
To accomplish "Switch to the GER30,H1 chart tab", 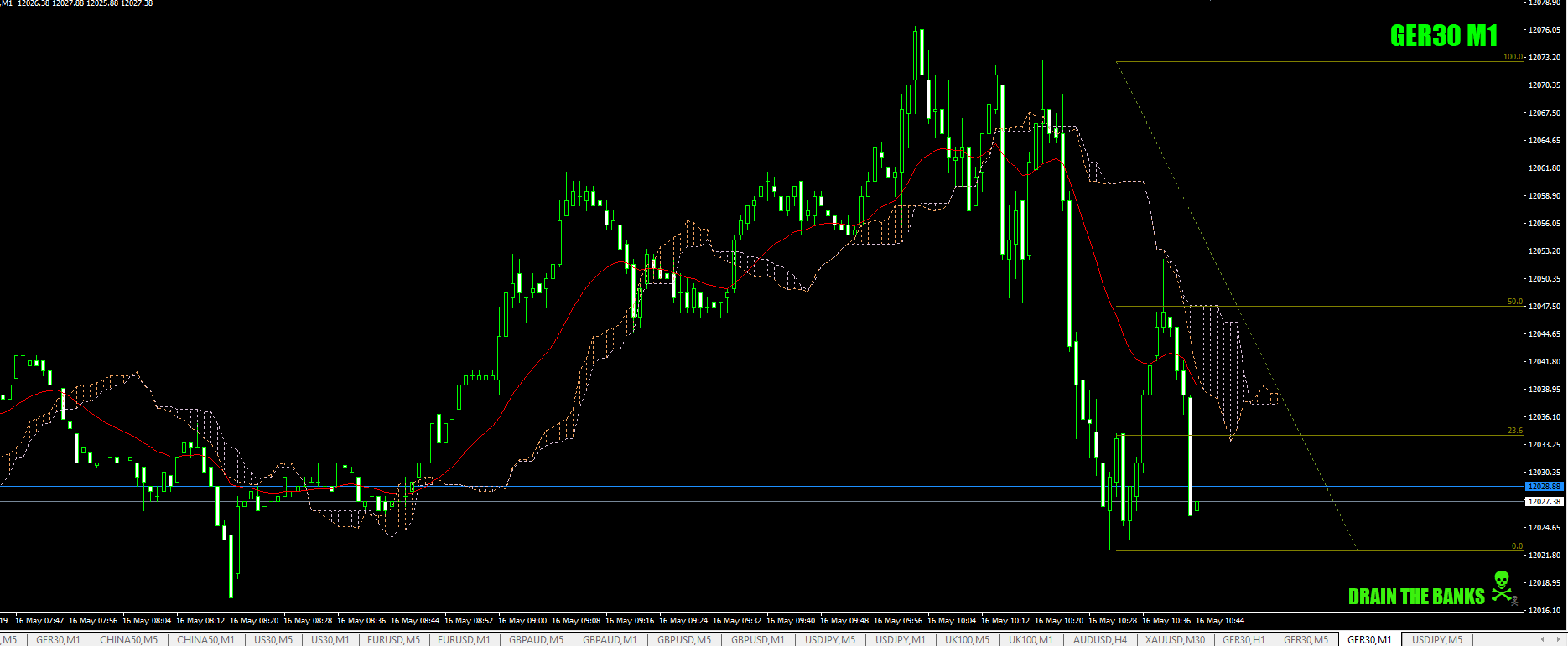I will click(x=1243, y=640).
